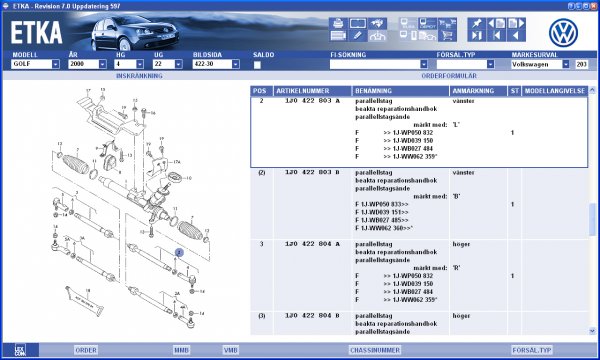Open the MARKESURVAL Volkswagen dropdown
600x360 pixels.
click(566, 64)
